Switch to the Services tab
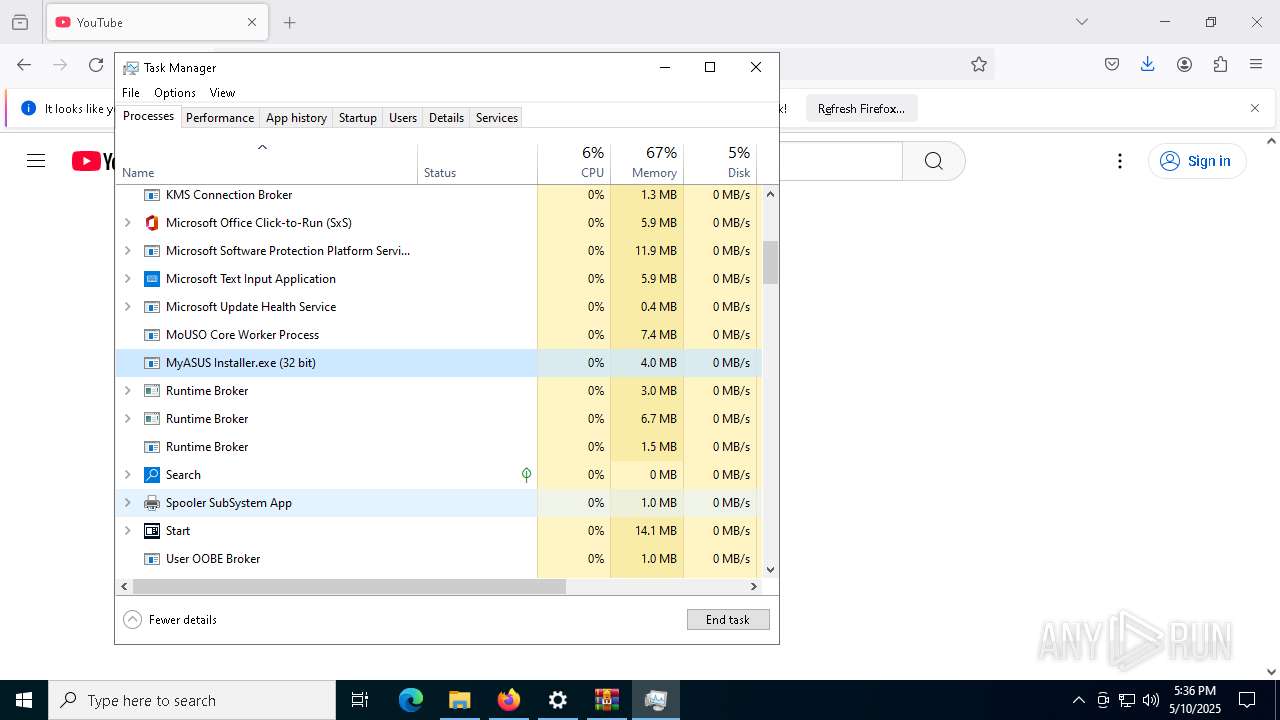 click(x=497, y=118)
